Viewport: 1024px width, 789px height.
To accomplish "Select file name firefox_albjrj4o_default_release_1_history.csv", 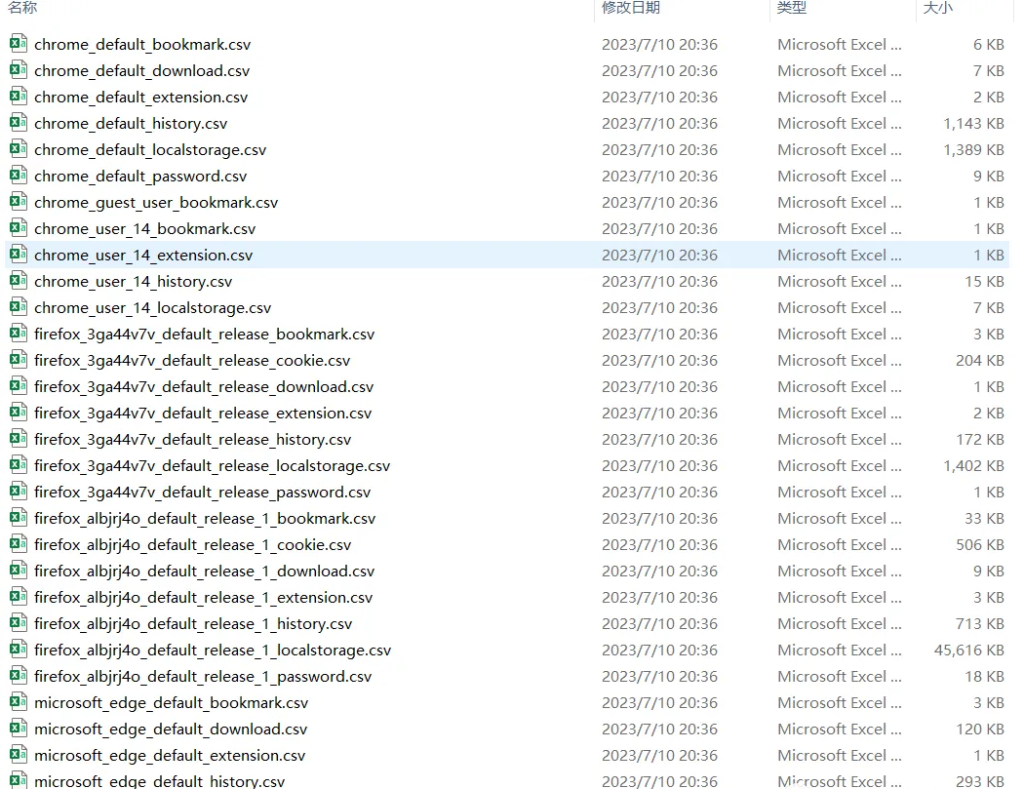I will (x=193, y=624).
